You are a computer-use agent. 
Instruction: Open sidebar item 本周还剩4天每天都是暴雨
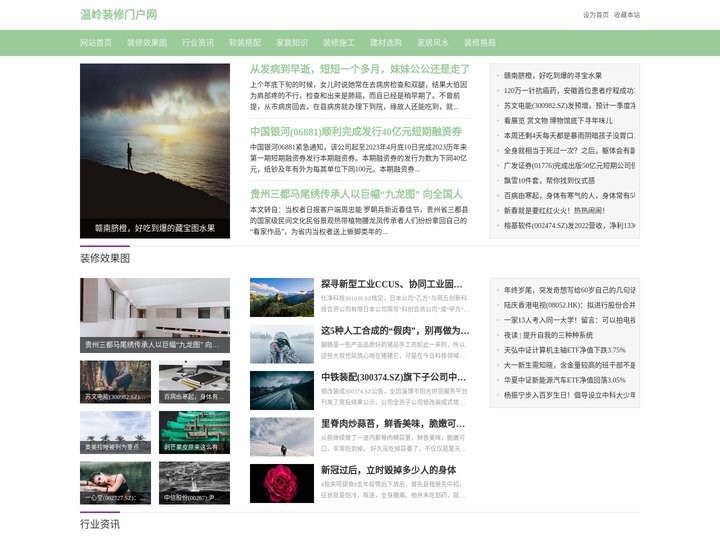(569, 136)
